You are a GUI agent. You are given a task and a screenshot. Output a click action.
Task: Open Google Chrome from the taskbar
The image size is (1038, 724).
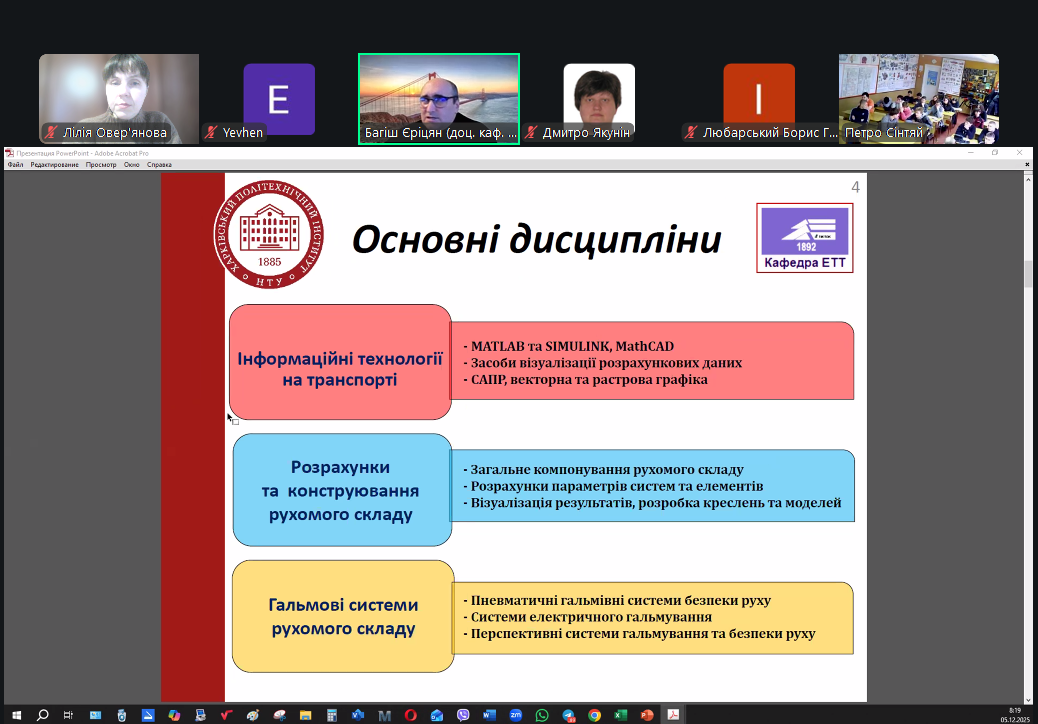point(594,715)
